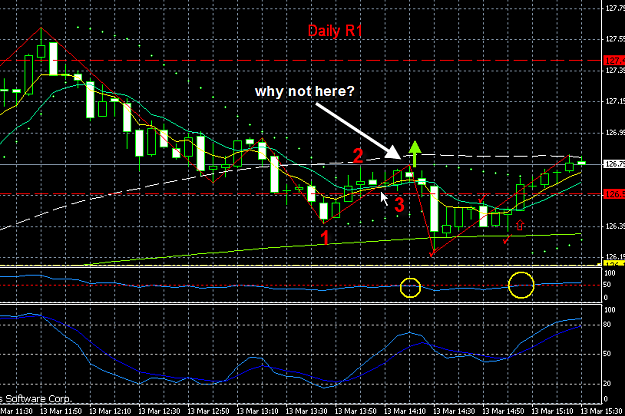Select the "13 Mar 13:10" time axis label
Screen dimensions: 625x416
pos(257,411)
